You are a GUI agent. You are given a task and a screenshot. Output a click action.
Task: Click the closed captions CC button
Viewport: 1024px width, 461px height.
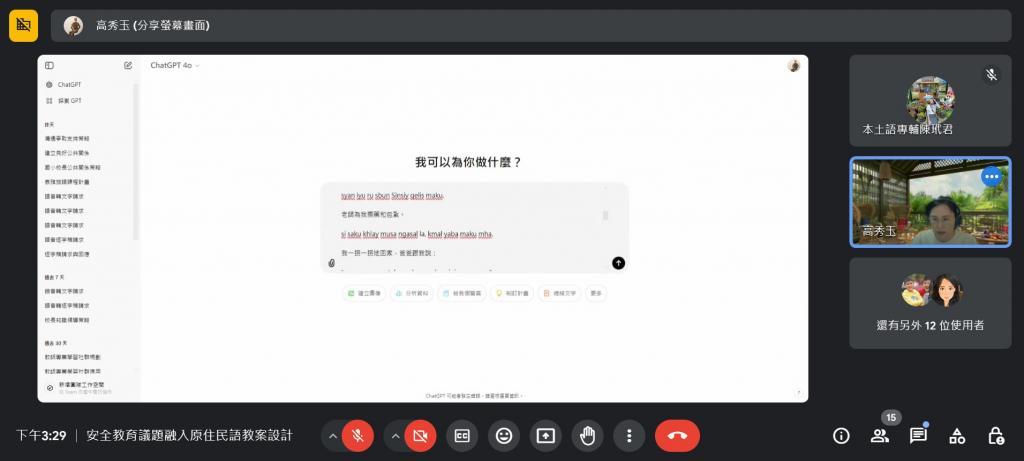click(462, 436)
